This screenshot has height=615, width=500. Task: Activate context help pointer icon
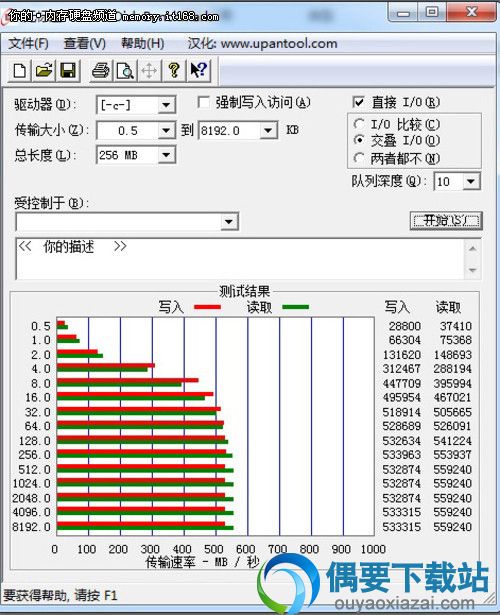[199, 71]
